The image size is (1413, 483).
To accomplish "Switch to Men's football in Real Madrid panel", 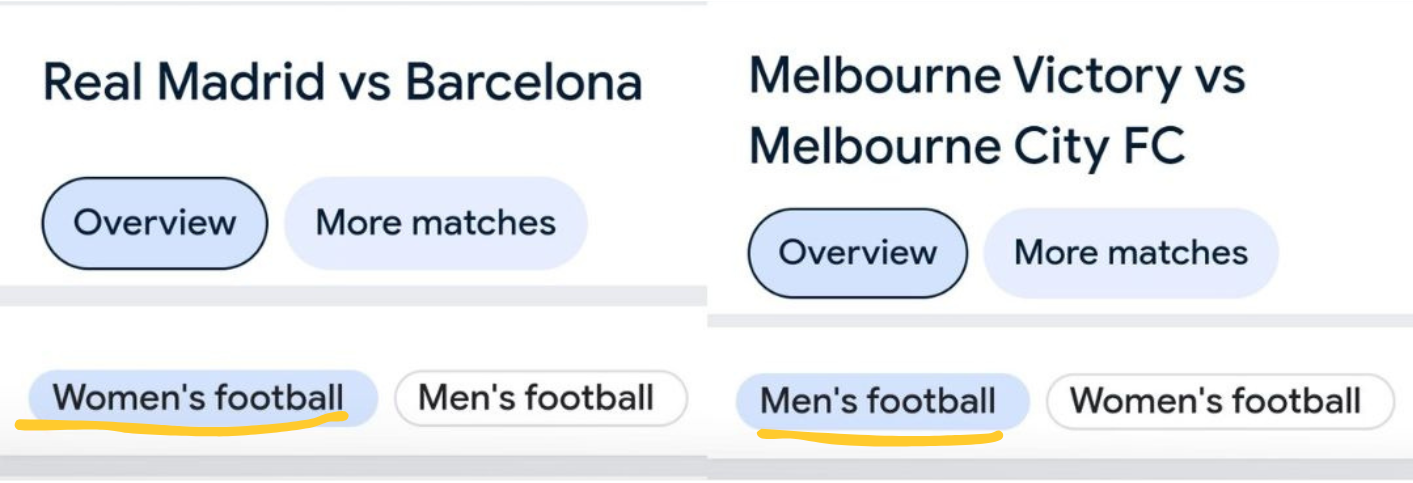I will (540, 398).
